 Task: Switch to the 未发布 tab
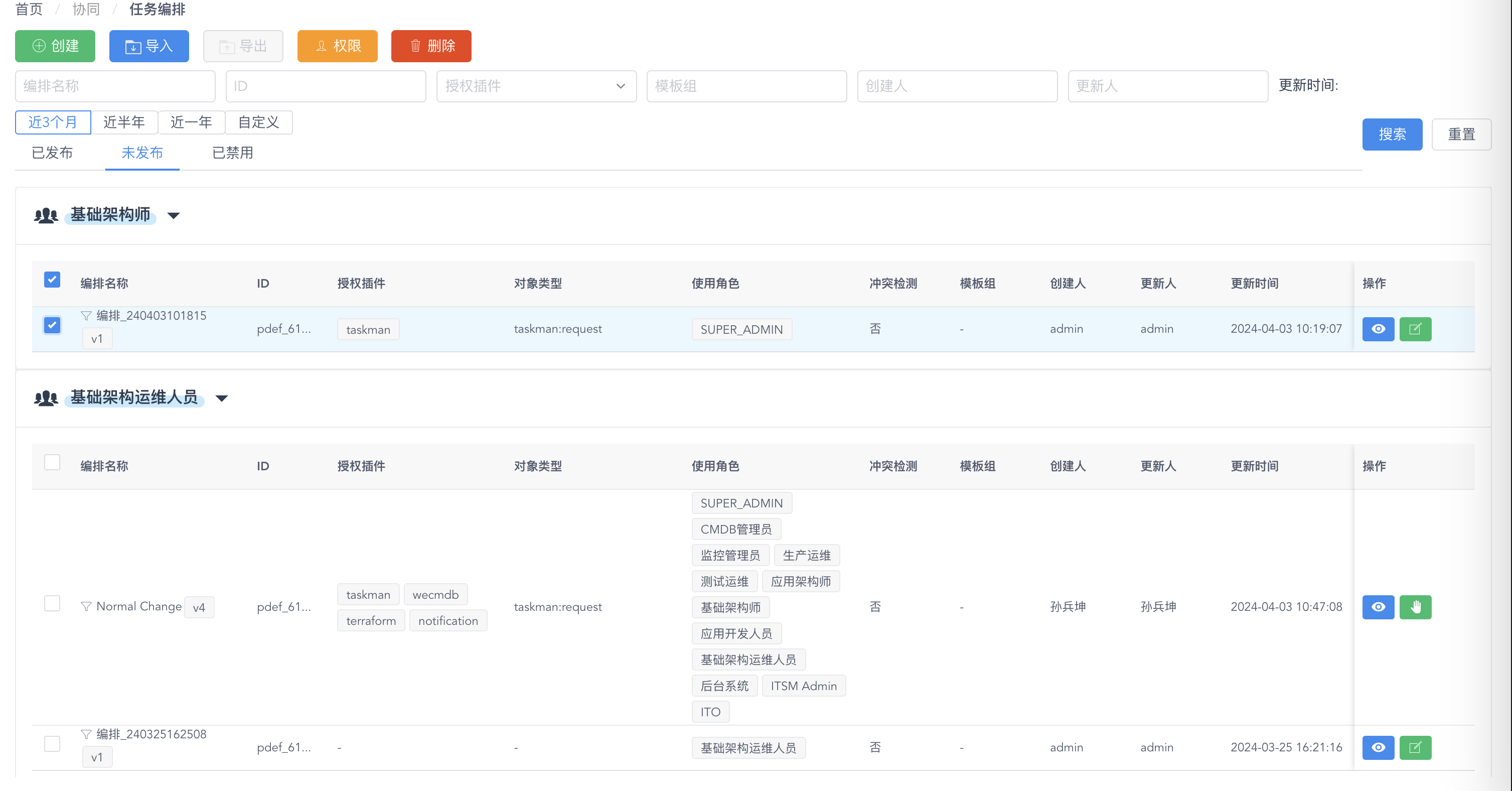click(142, 153)
